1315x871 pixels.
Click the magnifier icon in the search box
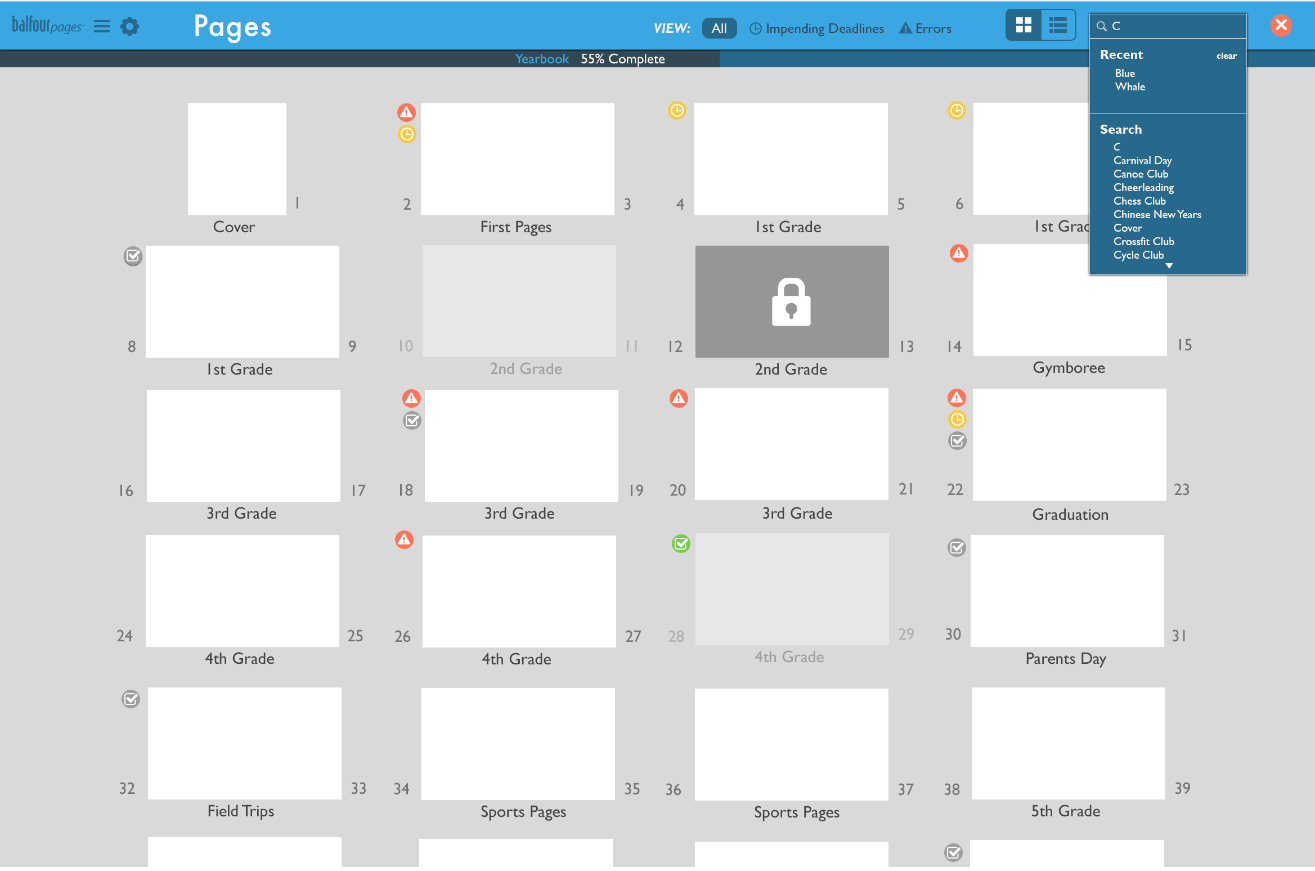(x=1102, y=27)
